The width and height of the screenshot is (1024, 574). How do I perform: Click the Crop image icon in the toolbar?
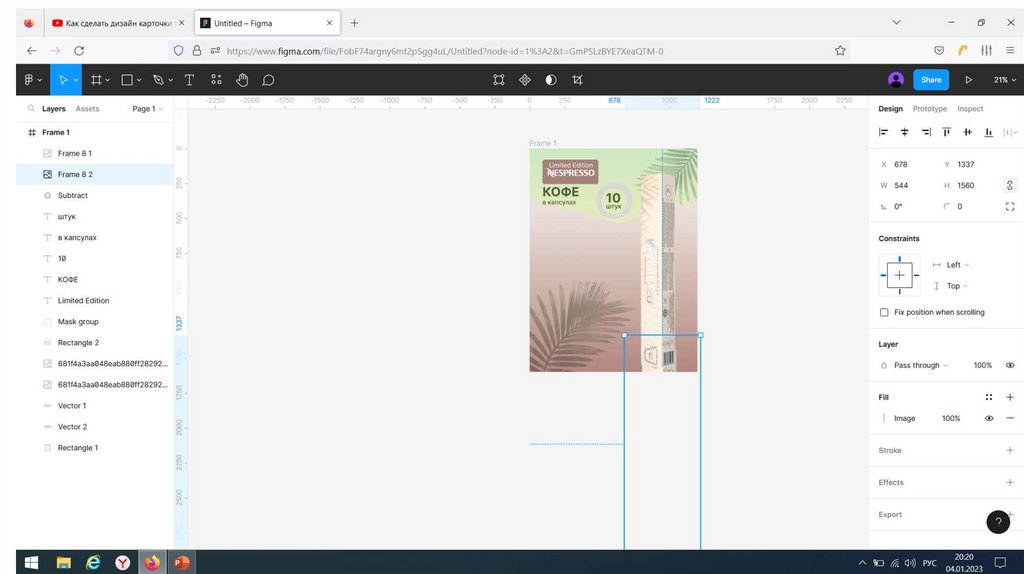tap(577, 80)
